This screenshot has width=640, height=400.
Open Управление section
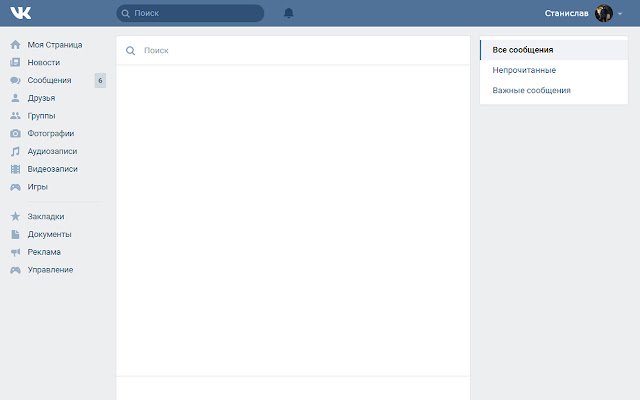coord(50,270)
